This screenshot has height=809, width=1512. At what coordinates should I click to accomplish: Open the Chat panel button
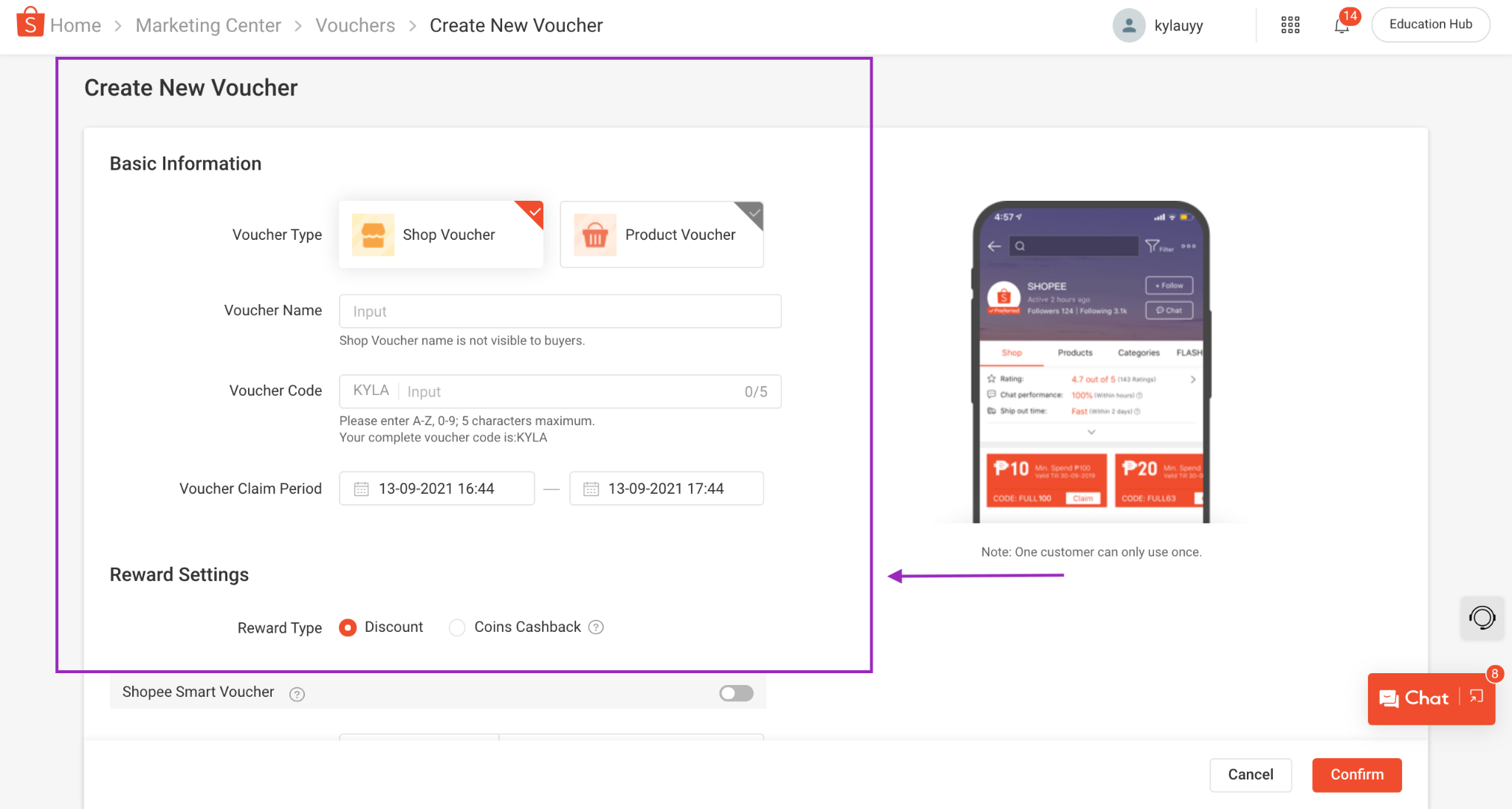tap(1431, 698)
